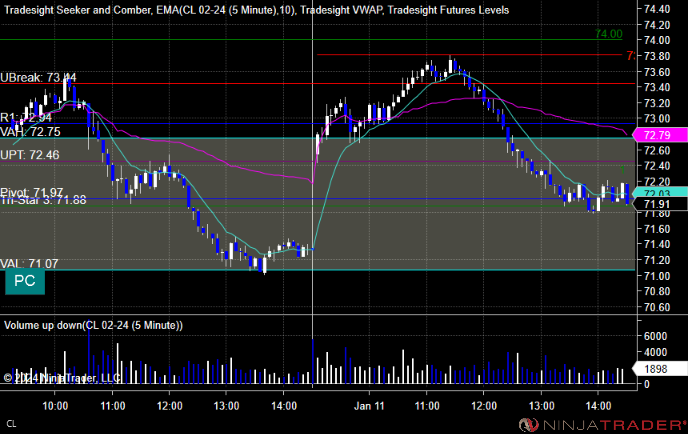Click the 1898 volume value marker
688x434 pixels.
[660, 369]
